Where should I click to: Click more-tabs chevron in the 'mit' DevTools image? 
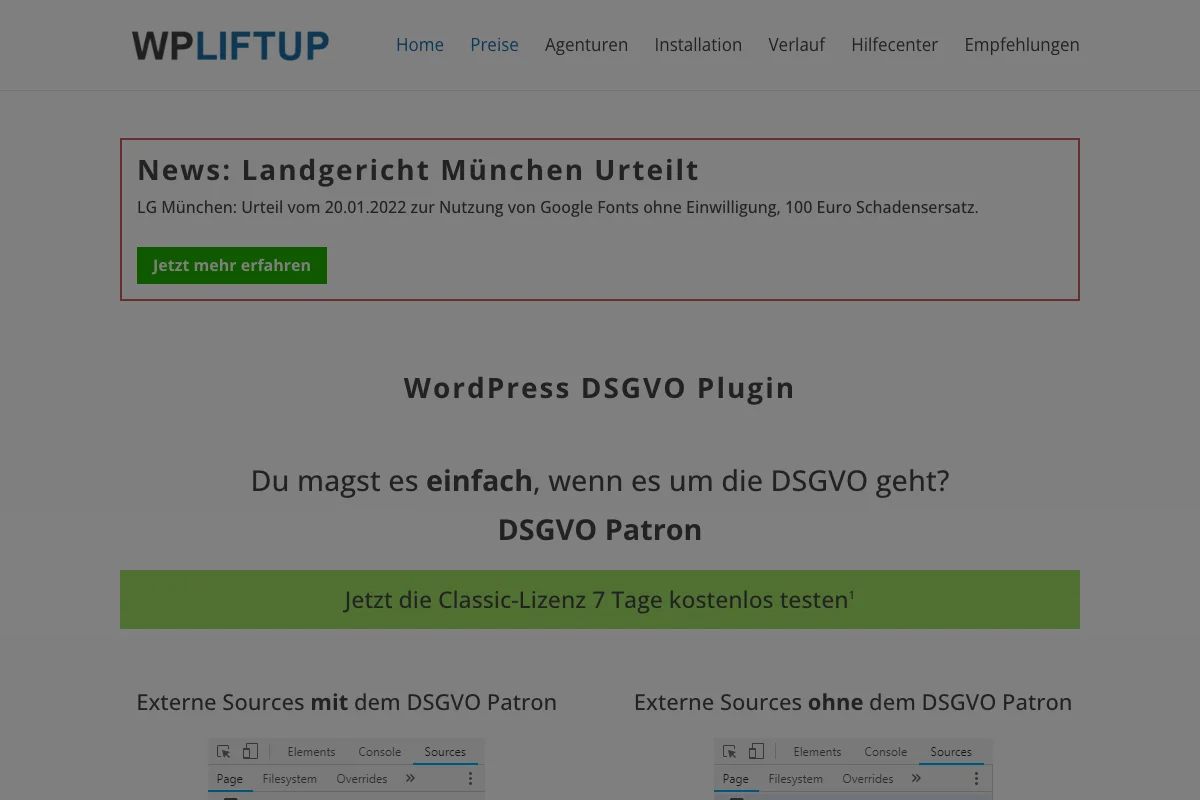tap(411, 778)
